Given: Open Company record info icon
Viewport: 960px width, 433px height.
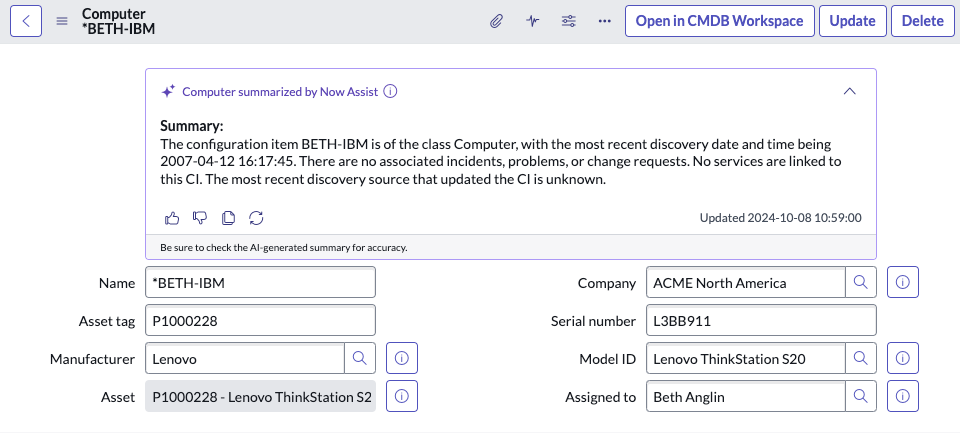Looking at the screenshot, I should pyautogui.click(x=902, y=282).
